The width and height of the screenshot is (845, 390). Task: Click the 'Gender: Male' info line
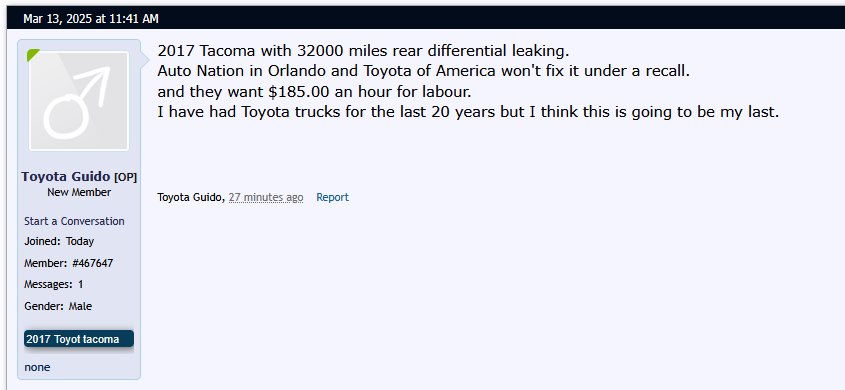click(x=58, y=307)
